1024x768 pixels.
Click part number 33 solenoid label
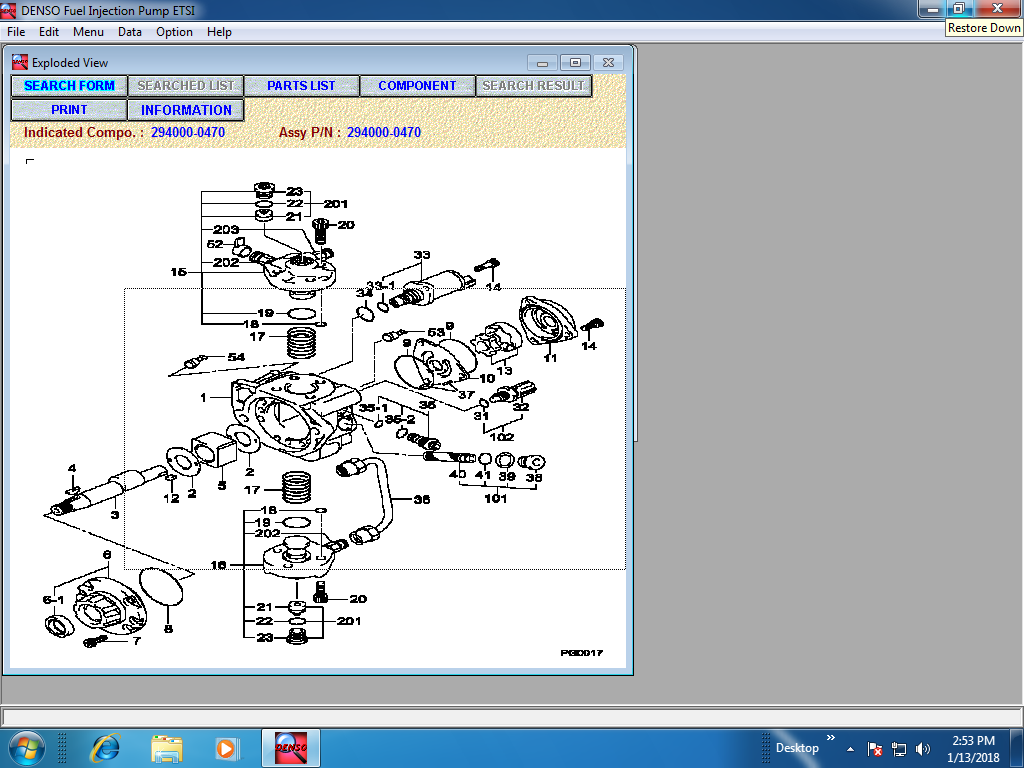422,255
